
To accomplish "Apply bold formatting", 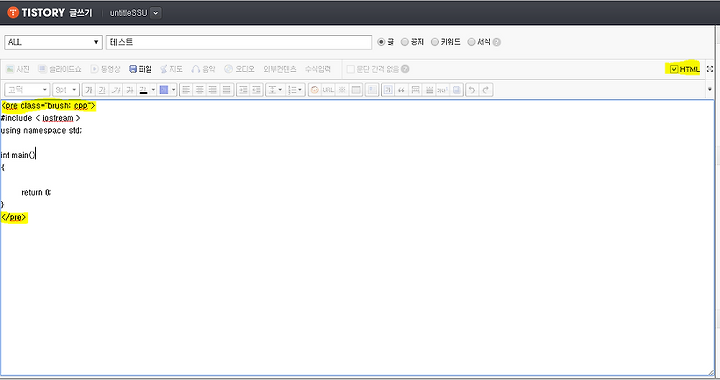I will pyautogui.click(x=89, y=90).
